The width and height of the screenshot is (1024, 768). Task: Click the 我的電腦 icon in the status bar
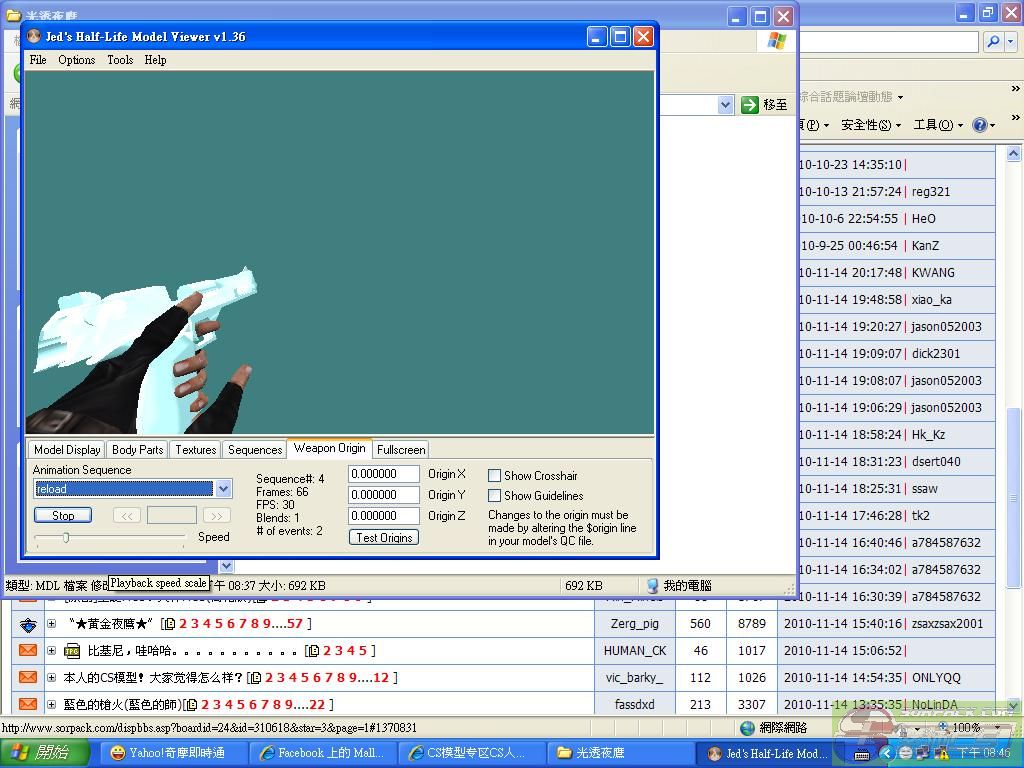coord(652,586)
